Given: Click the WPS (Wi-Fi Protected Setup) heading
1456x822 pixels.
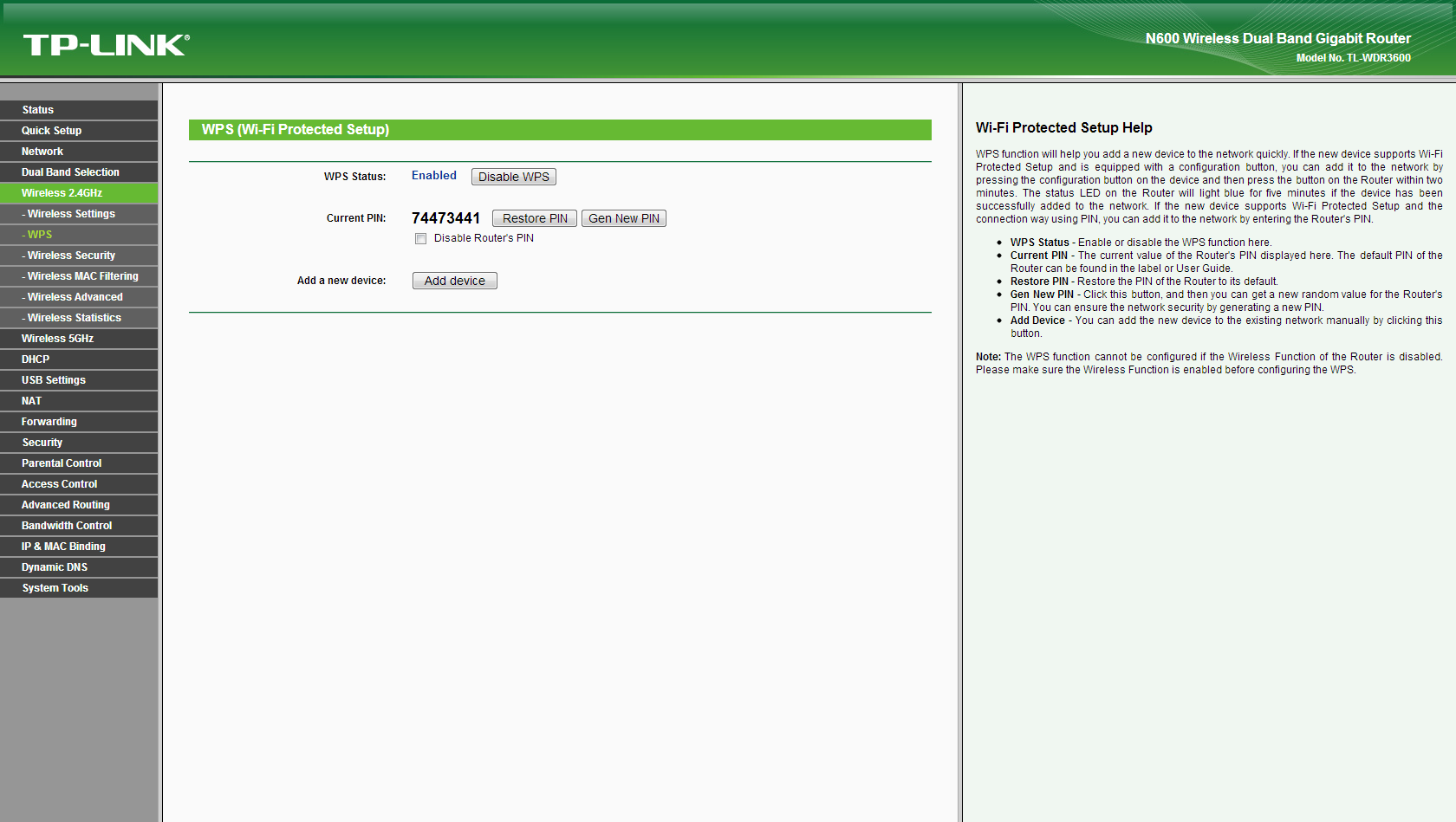Looking at the screenshot, I should (296, 129).
